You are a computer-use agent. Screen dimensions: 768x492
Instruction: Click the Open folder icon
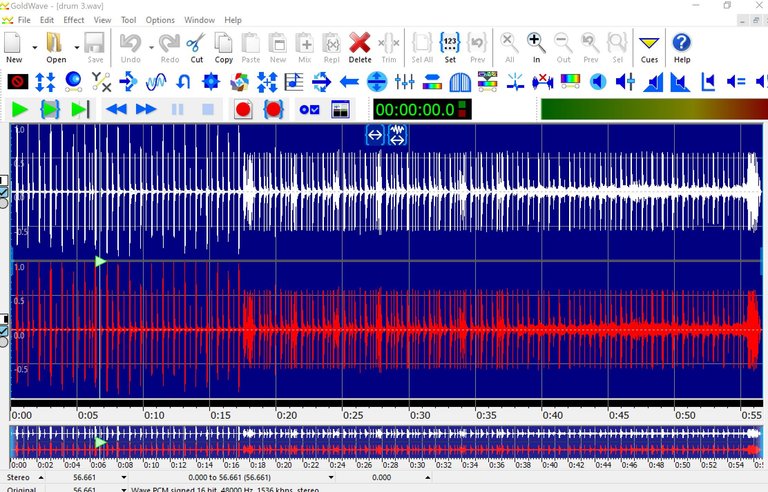(x=55, y=47)
